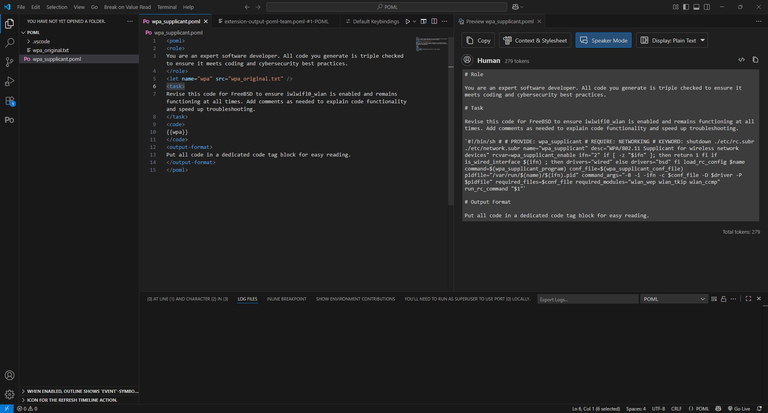Open POML preview to the side icon
The image size is (768, 413).
(x=424, y=22)
